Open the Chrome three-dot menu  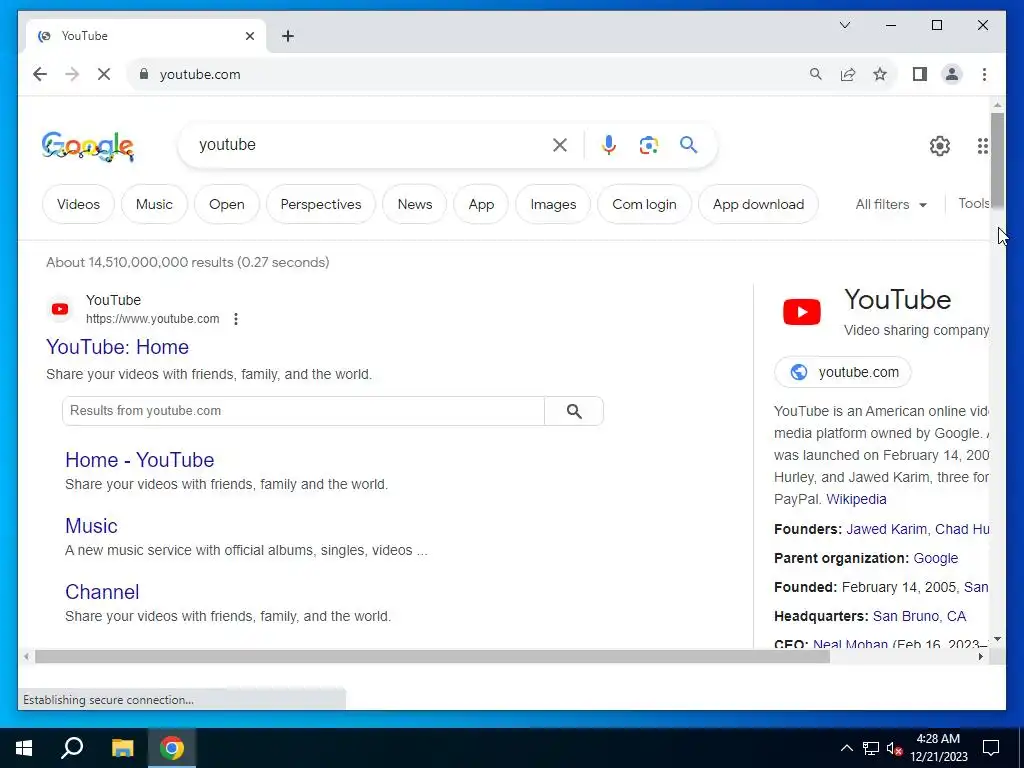[984, 74]
